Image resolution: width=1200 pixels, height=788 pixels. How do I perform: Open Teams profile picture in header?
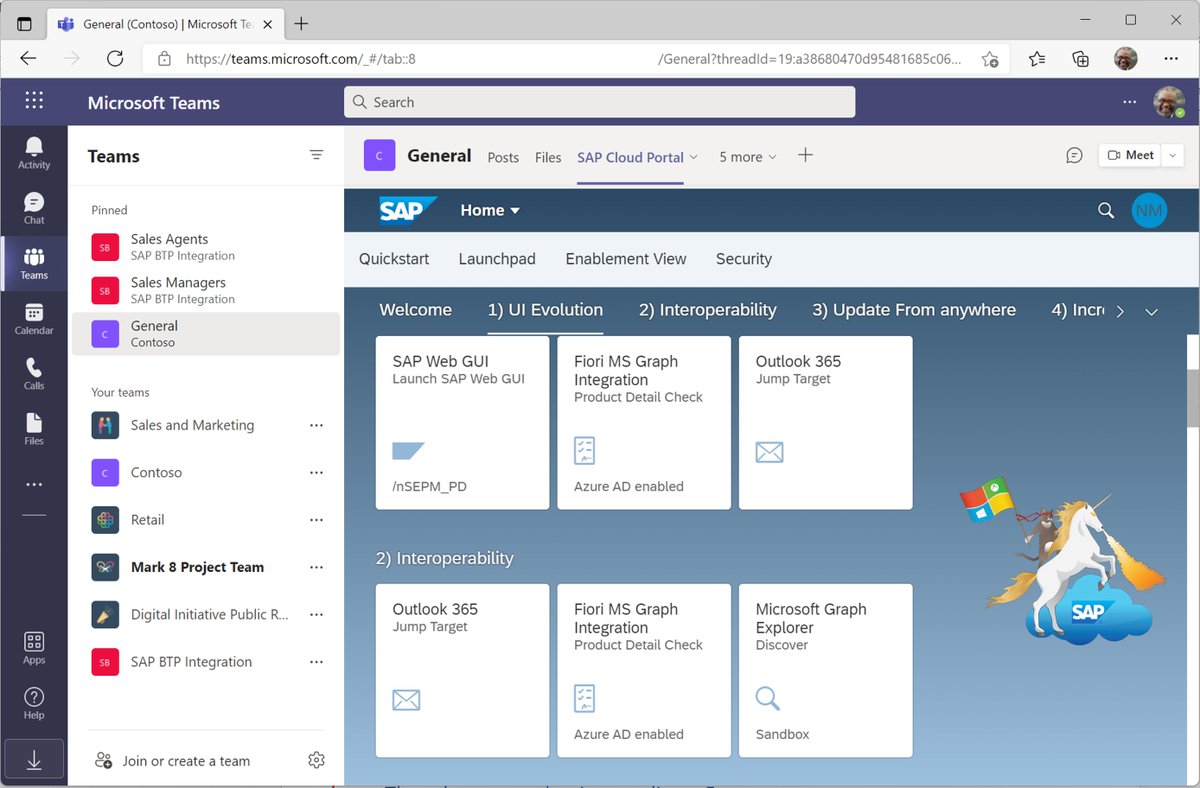(x=1168, y=102)
